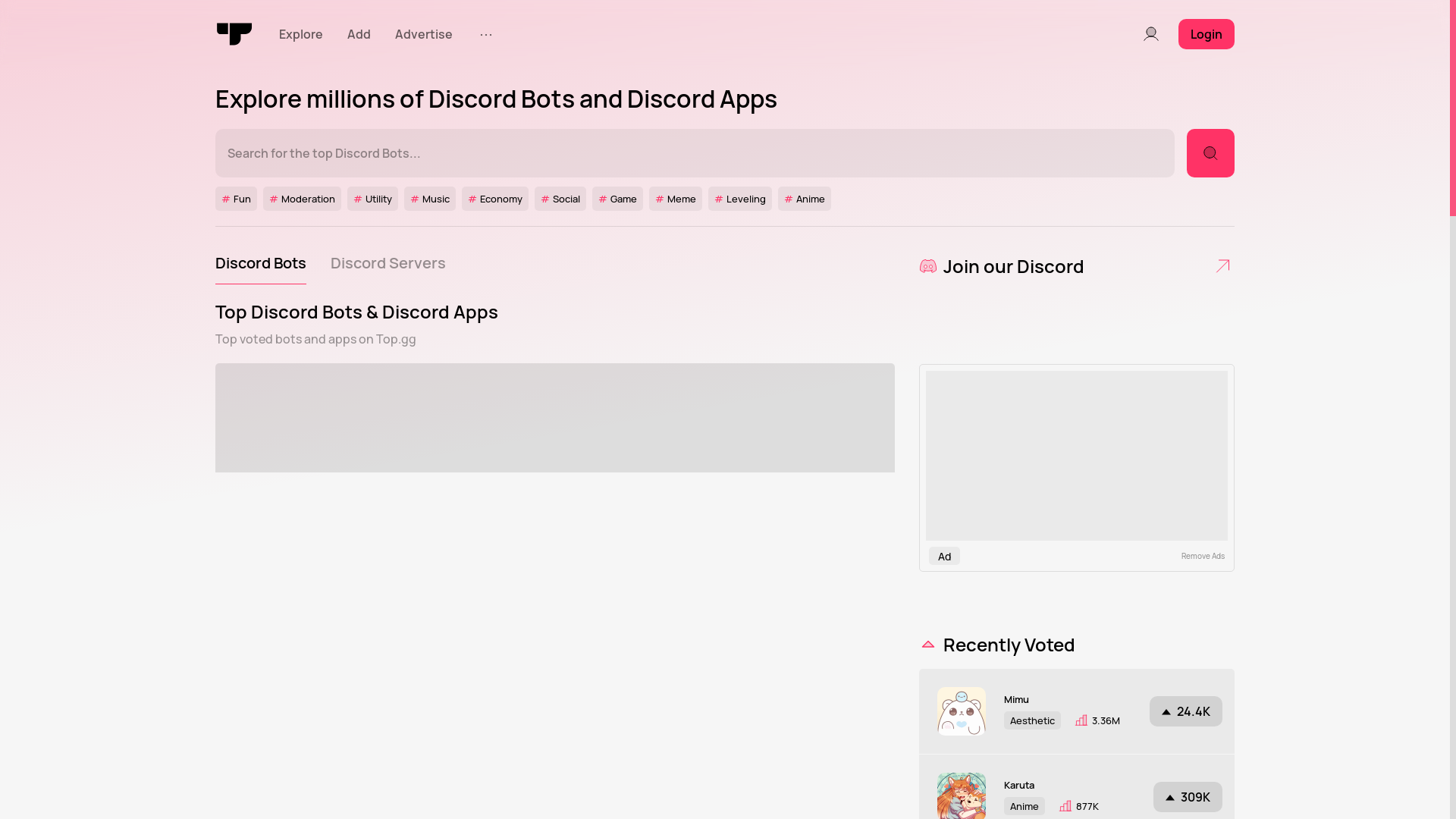Select the Game tag
Image resolution: width=1456 pixels, height=819 pixels.
617,199
